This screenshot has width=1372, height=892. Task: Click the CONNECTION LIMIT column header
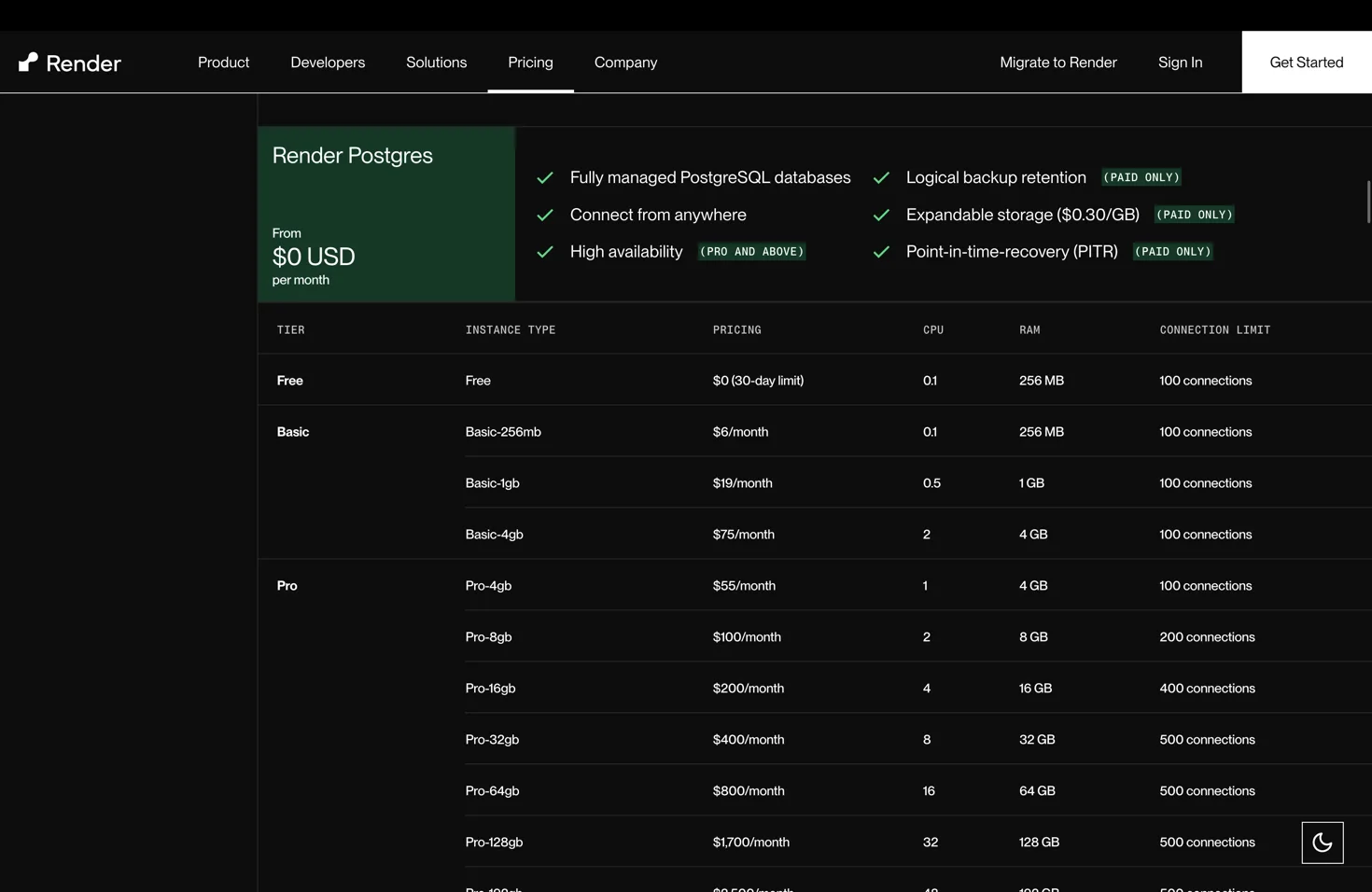1215,330
